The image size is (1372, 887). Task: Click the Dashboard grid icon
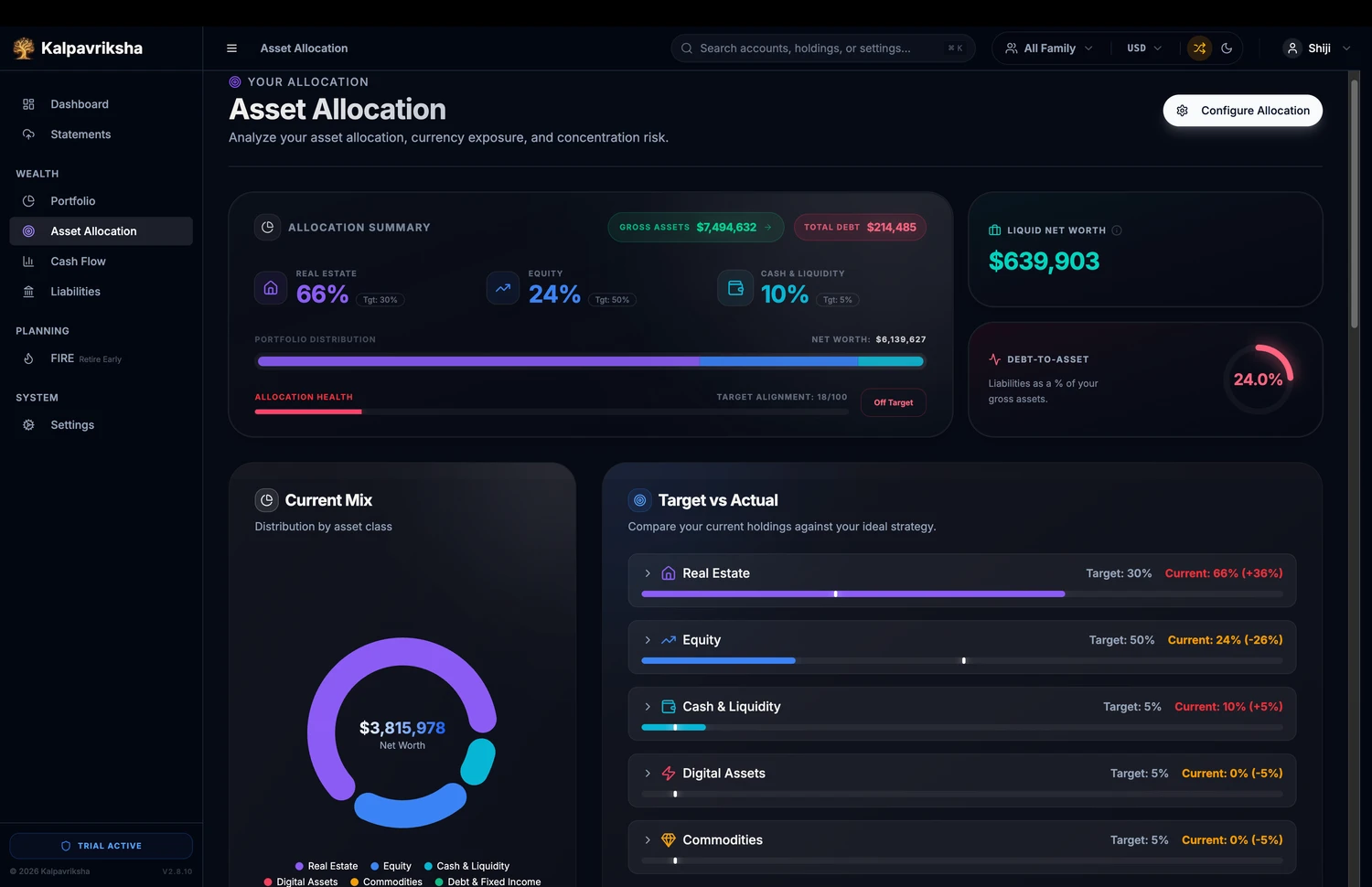(28, 104)
